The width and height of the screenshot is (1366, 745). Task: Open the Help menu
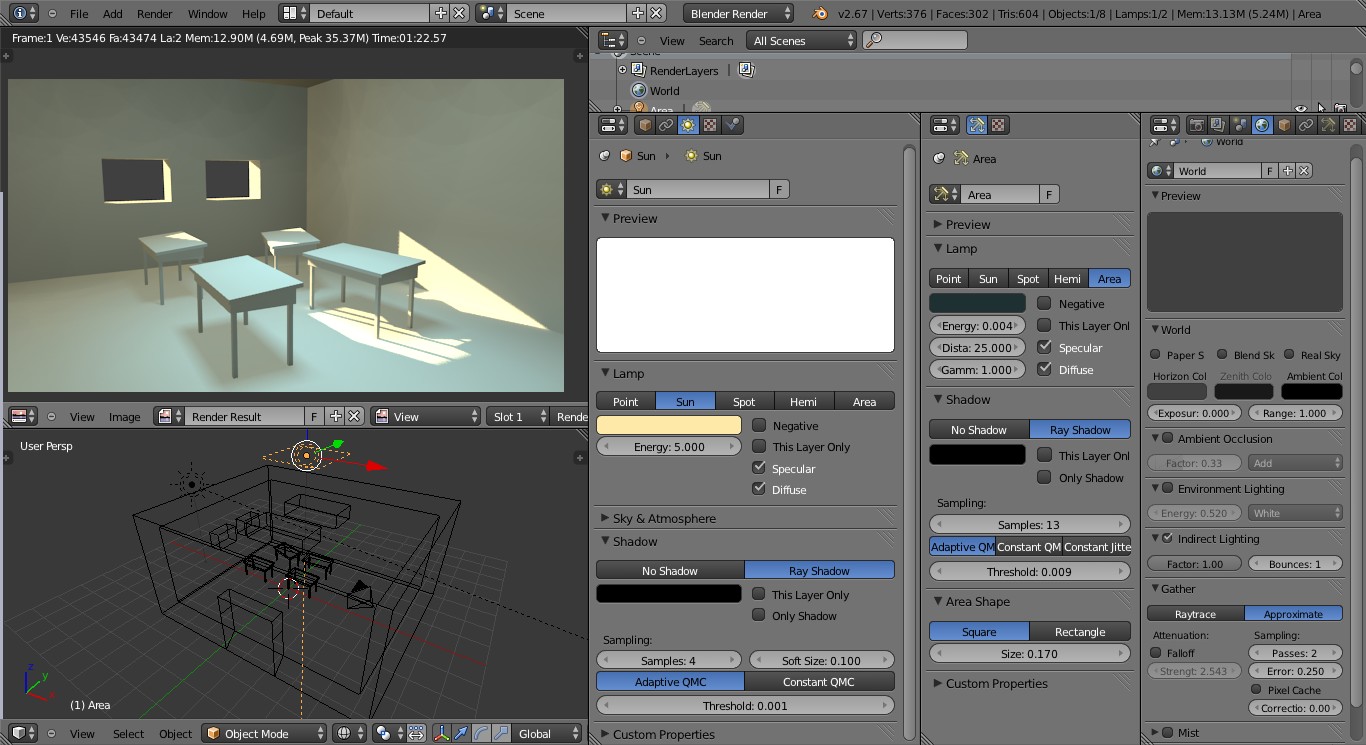(254, 13)
